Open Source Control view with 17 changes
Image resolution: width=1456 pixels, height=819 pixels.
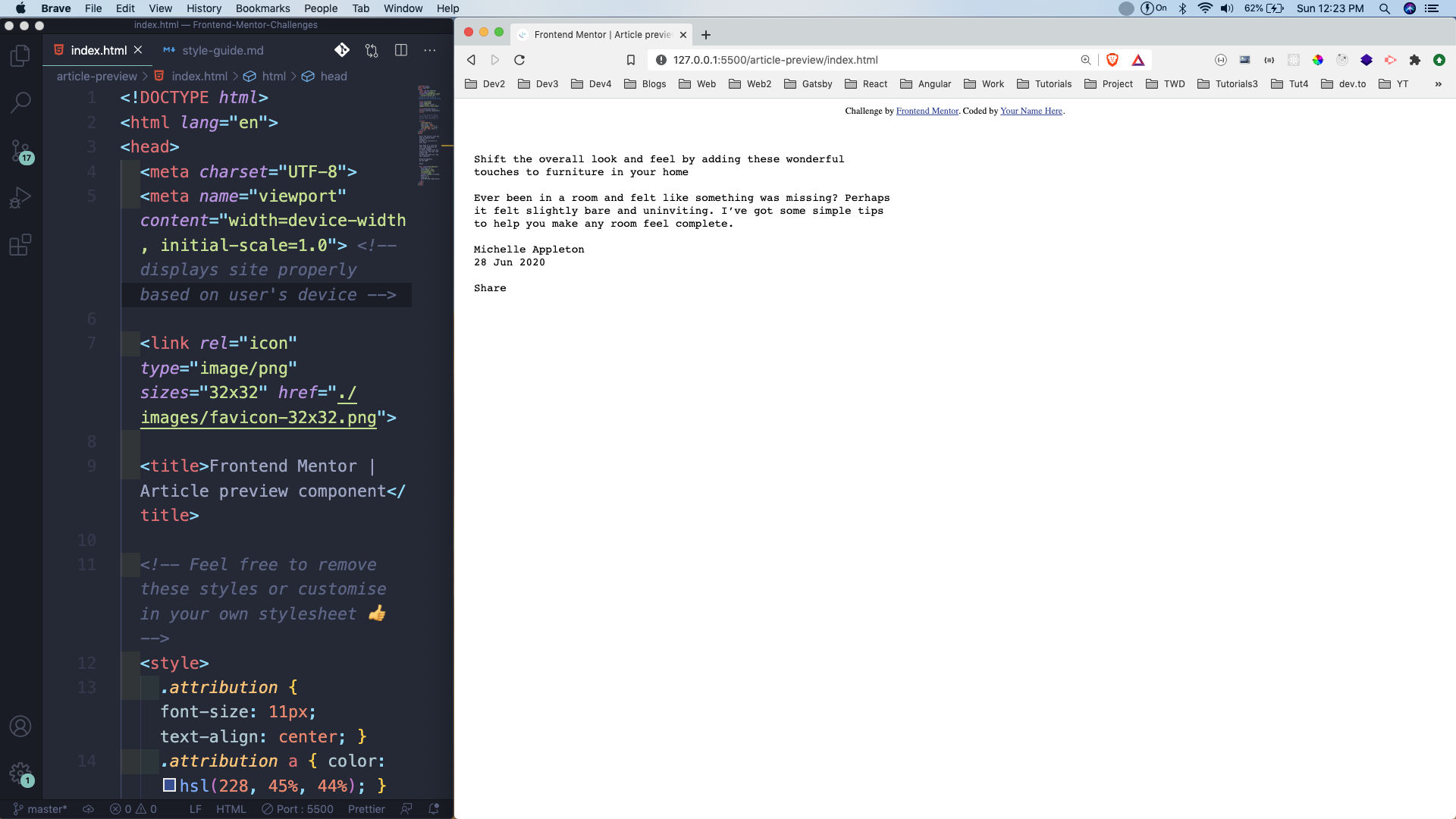pos(20,150)
